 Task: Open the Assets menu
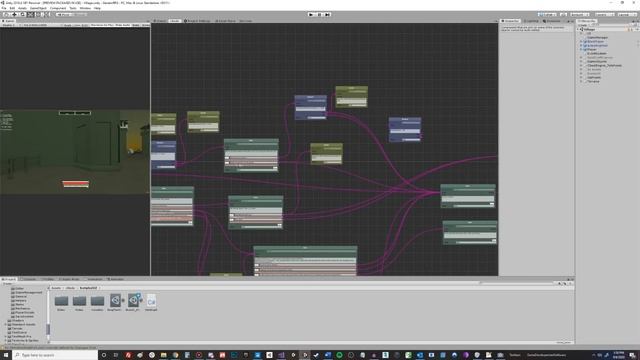click(22, 8)
